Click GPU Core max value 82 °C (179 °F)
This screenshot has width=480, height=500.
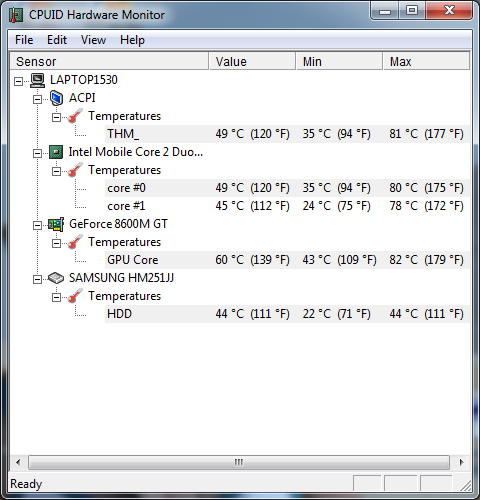[x=426, y=260]
